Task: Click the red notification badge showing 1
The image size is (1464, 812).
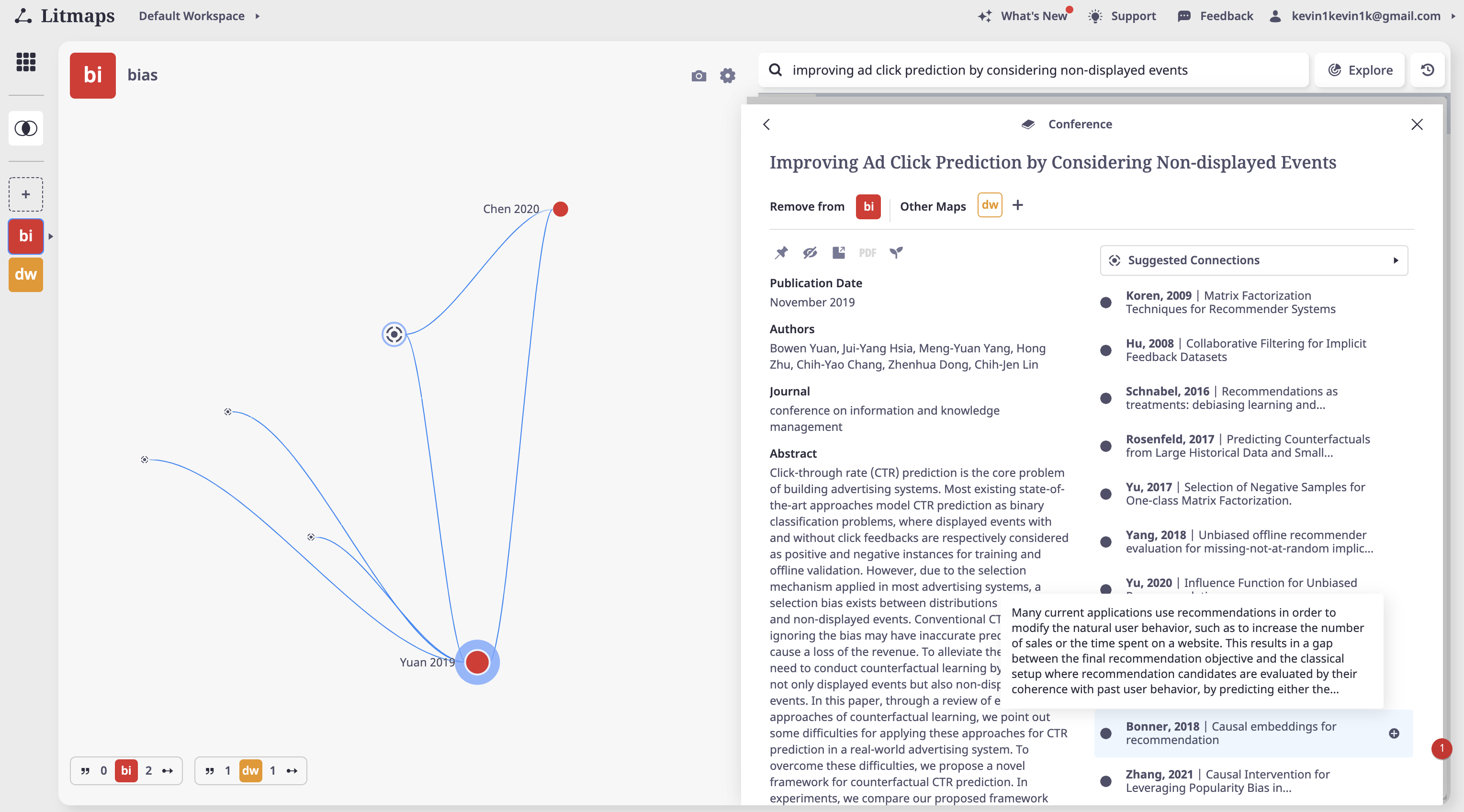Action: coord(1441,748)
